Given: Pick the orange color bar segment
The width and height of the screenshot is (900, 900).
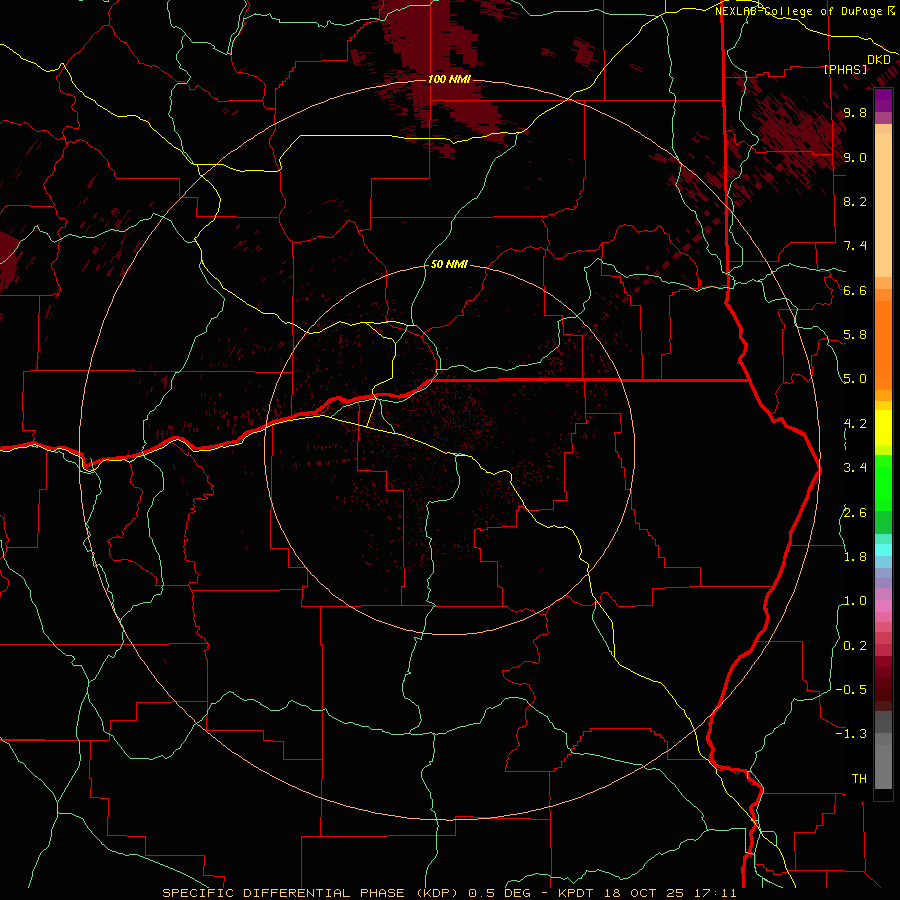Looking at the screenshot, I should point(883,346).
